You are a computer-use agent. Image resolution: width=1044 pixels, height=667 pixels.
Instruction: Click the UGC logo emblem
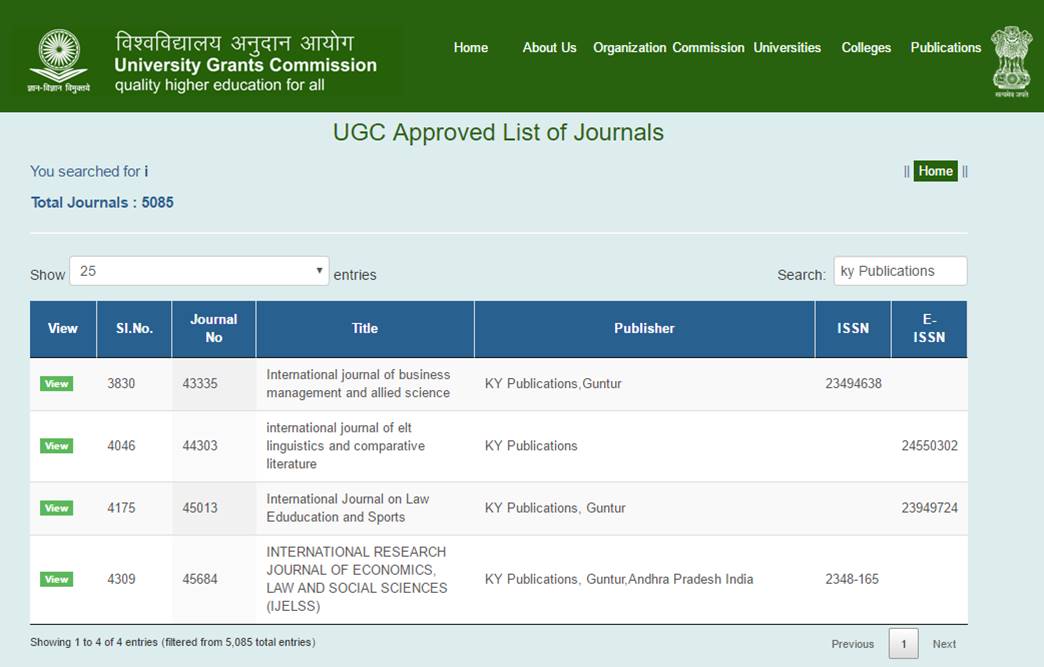[58, 58]
